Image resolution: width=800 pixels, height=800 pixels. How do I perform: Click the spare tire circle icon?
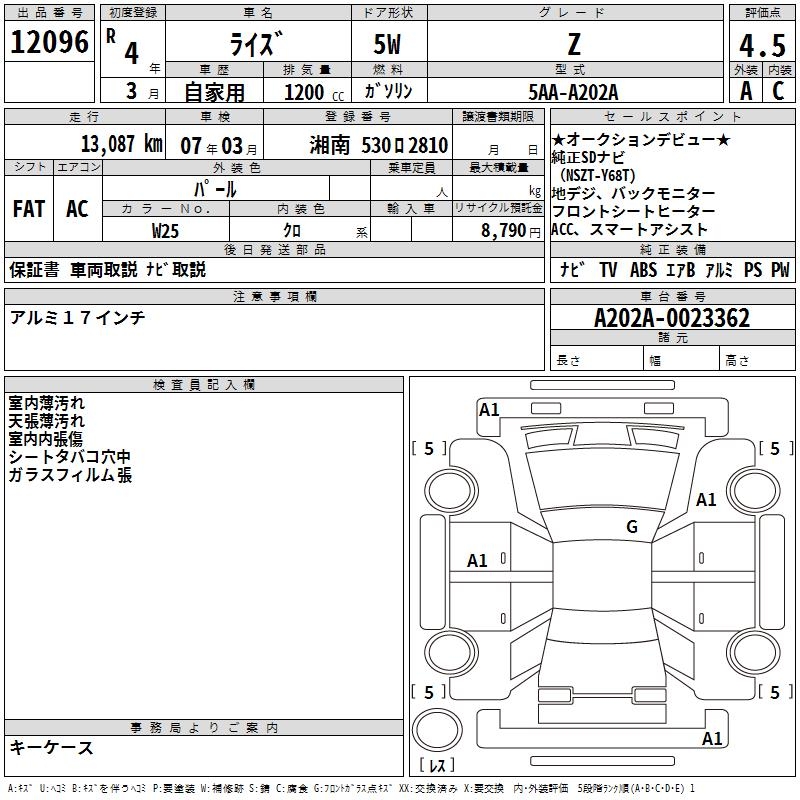437,729
